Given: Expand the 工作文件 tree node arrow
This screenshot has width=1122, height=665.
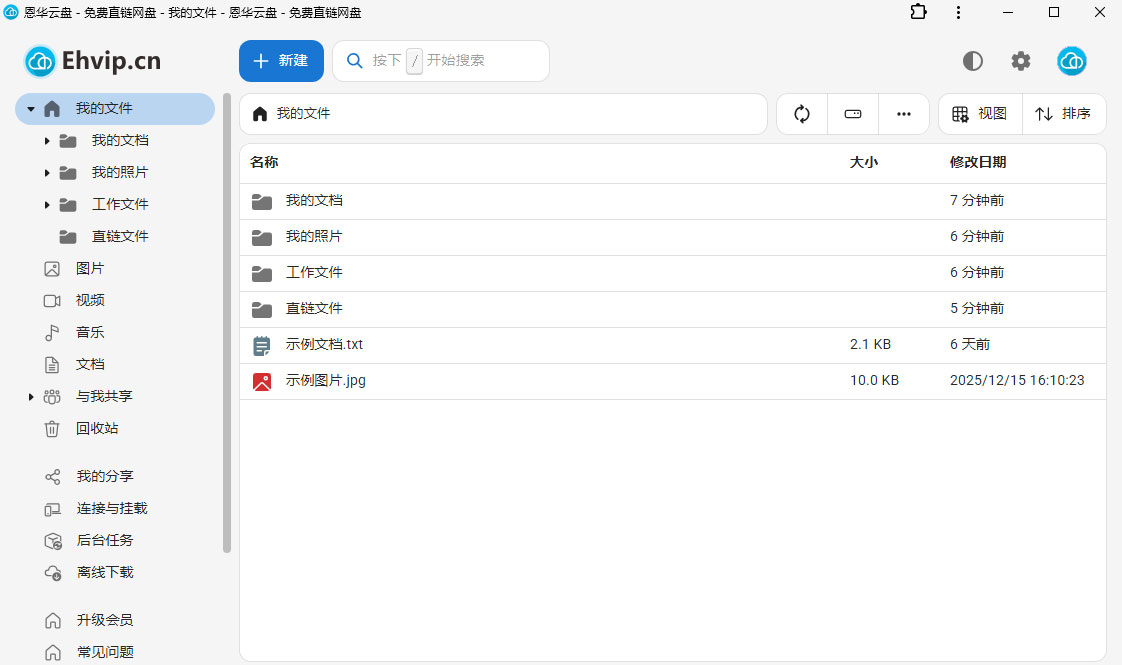Looking at the screenshot, I should point(47,205).
